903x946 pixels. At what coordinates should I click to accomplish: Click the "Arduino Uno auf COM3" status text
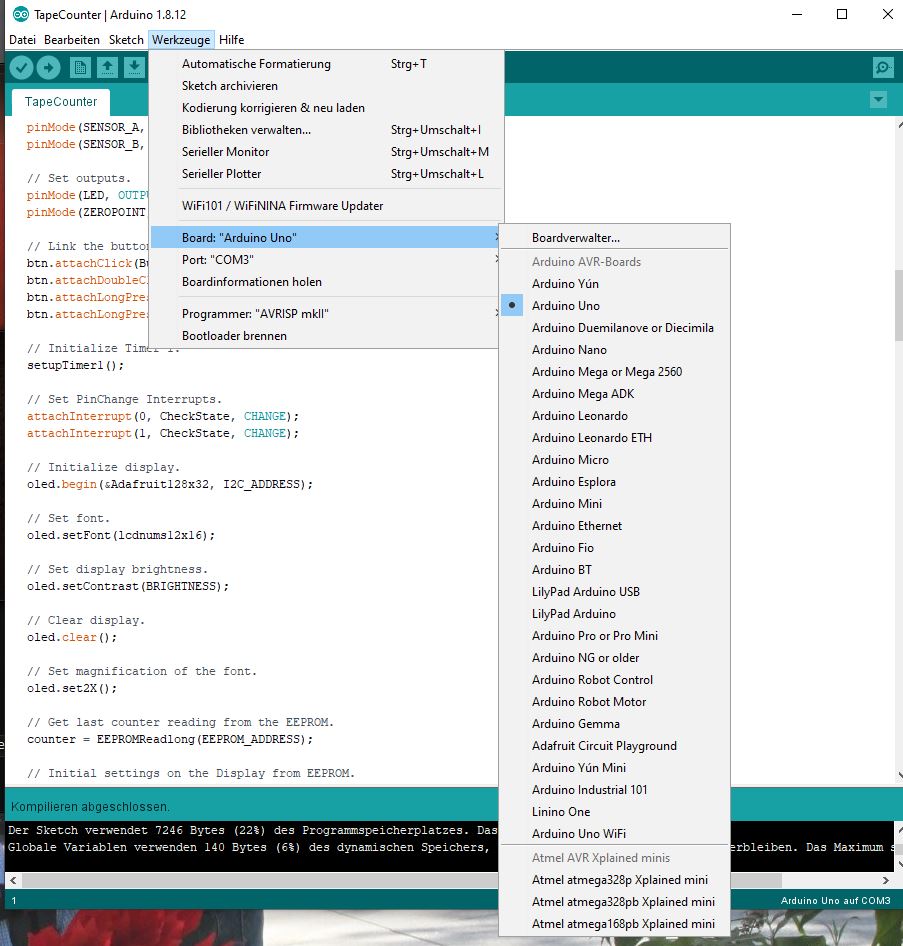(835, 901)
